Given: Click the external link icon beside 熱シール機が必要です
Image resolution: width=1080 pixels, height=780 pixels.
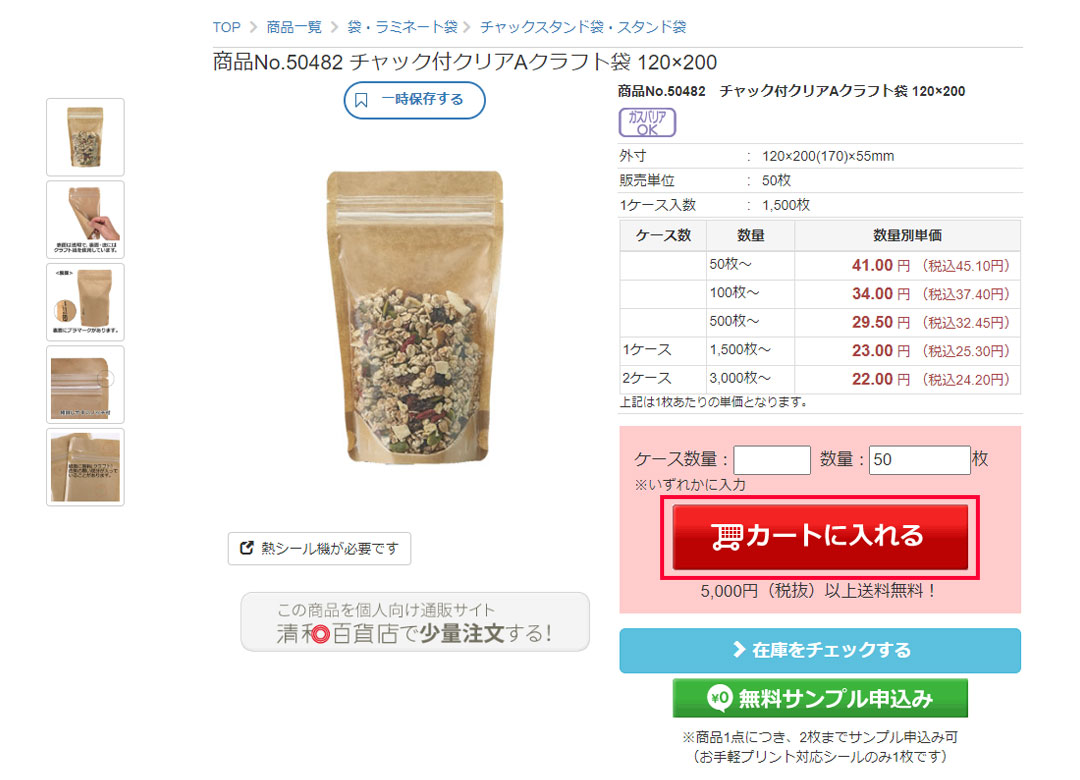Looking at the screenshot, I should pos(246,548).
